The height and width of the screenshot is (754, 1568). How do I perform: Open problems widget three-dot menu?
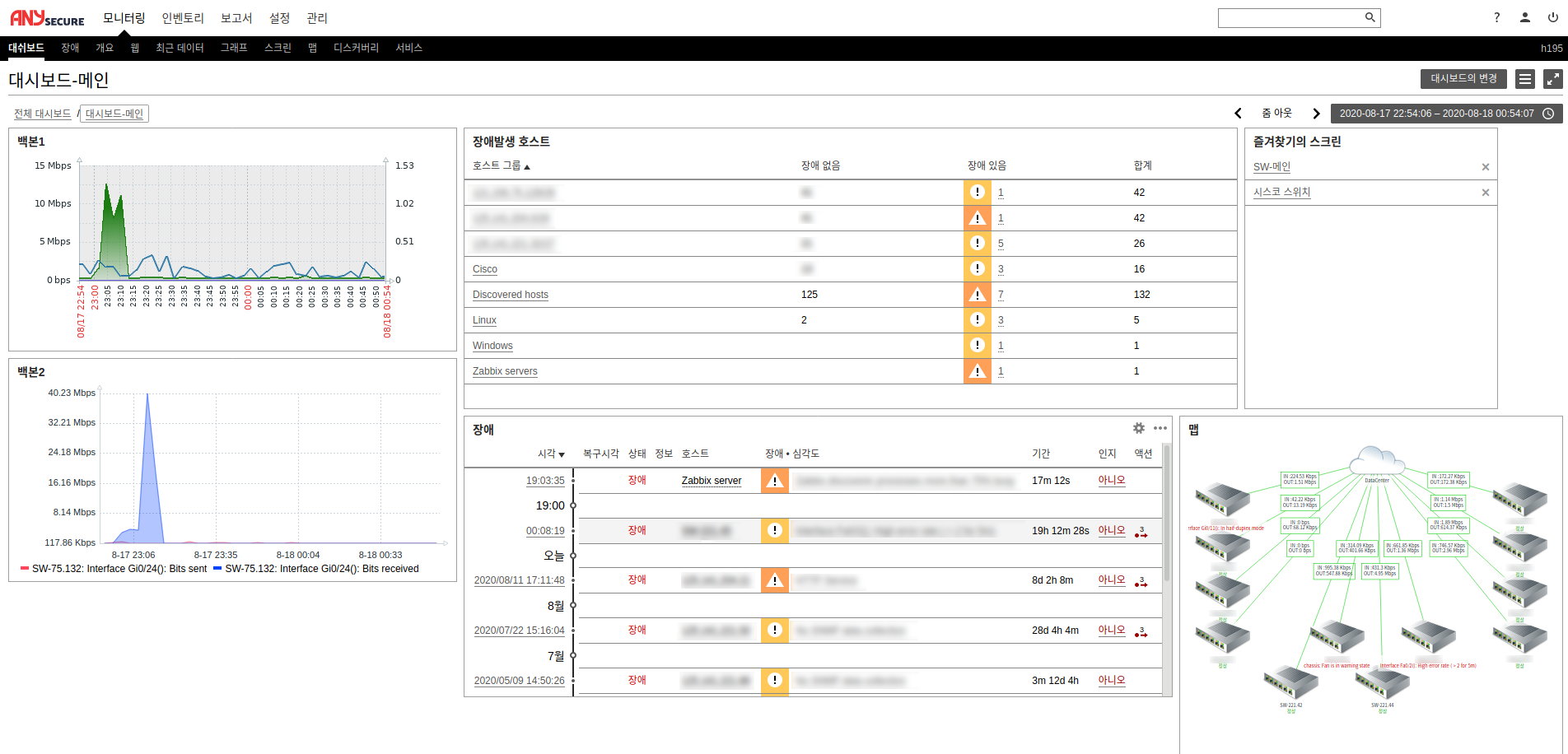coord(1160,428)
